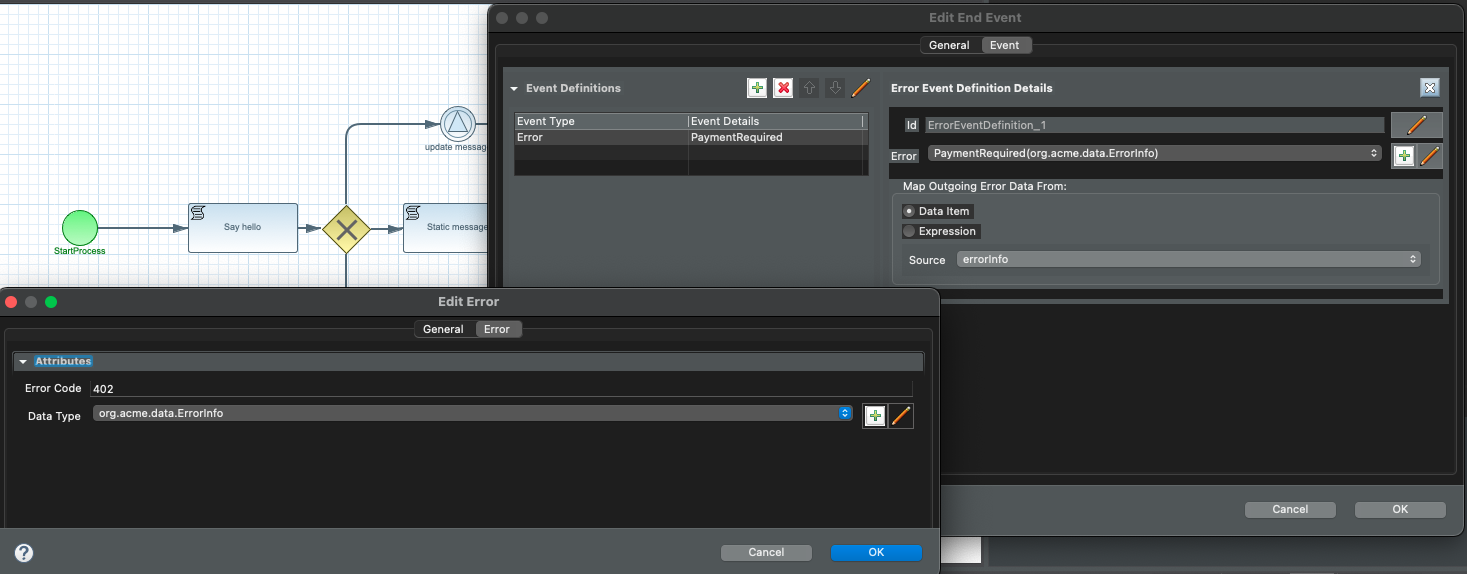The height and width of the screenshot is (574, 1467).
Task: Click Cancel in Edit Error dialog
Action: (x=766, y=552)
